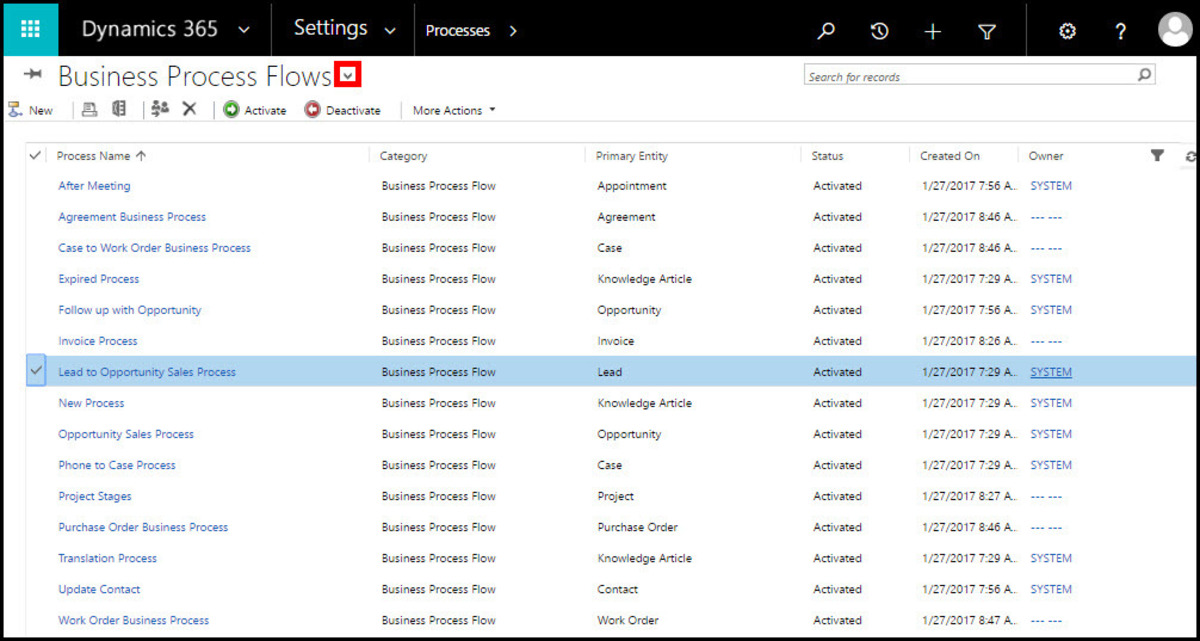The image size is (1200, 641).
Task: Create a New process
Action: tap(30, 110)
